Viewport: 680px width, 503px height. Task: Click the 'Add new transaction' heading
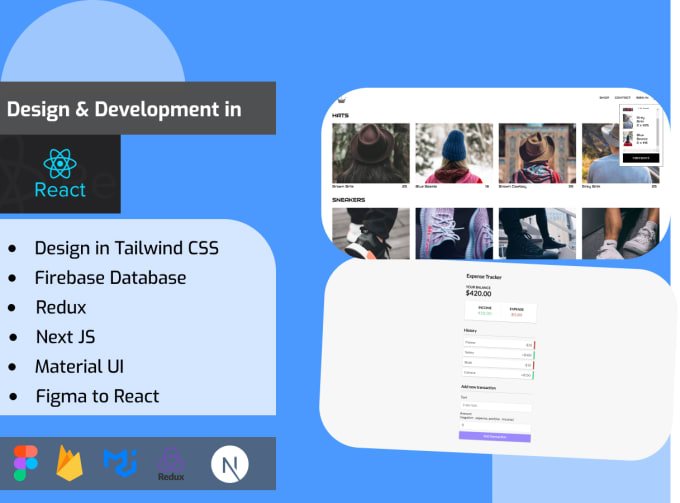(x=478, y=387)
